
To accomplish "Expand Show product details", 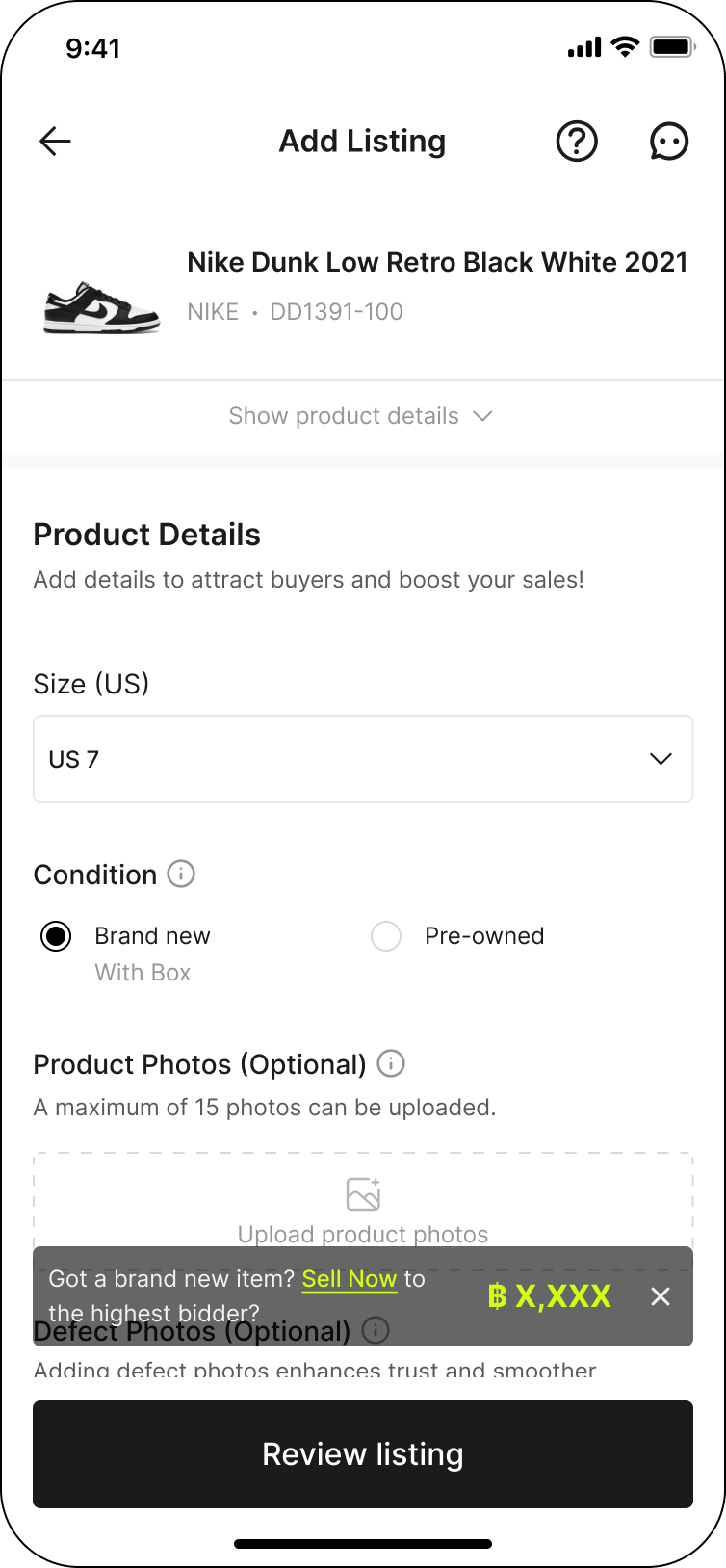I will (361, 416).
